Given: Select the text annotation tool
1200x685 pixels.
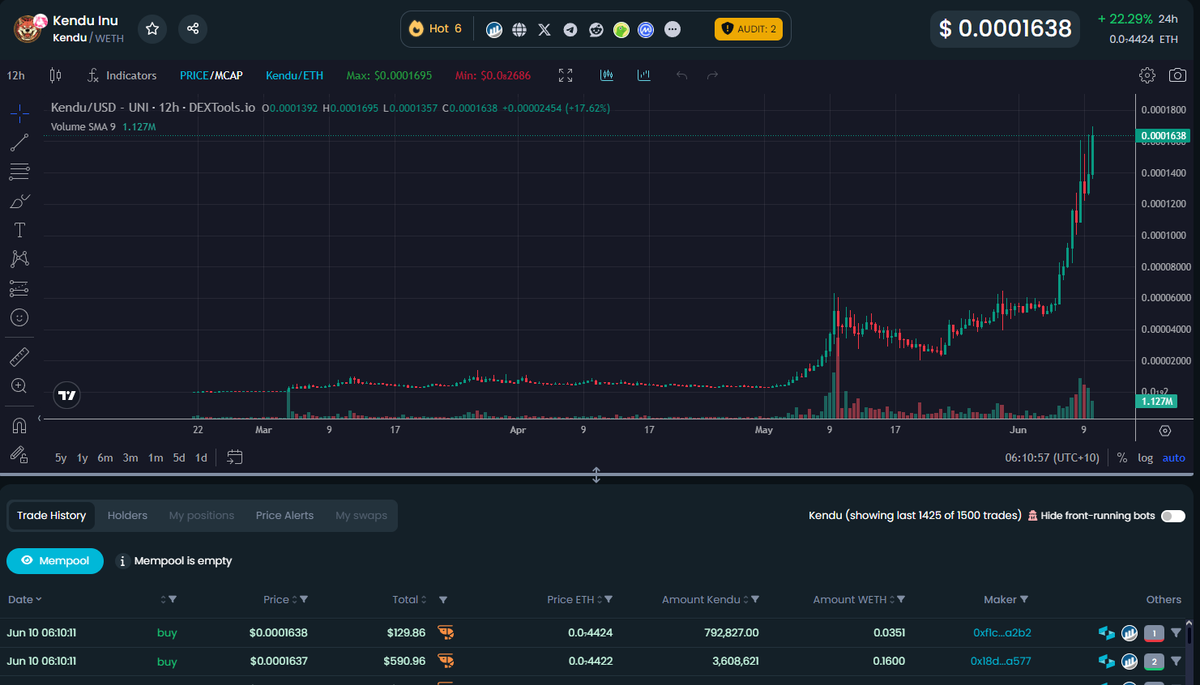Looking at the screenshot, I should [x=19, y=230].
